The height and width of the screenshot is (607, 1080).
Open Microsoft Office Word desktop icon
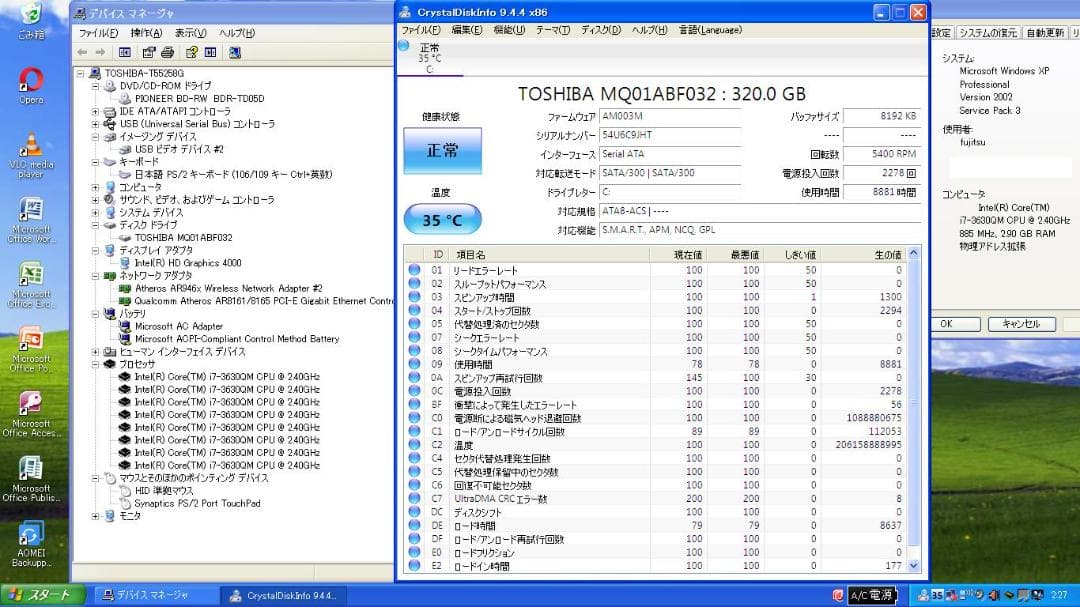click(x=31, y=220)
